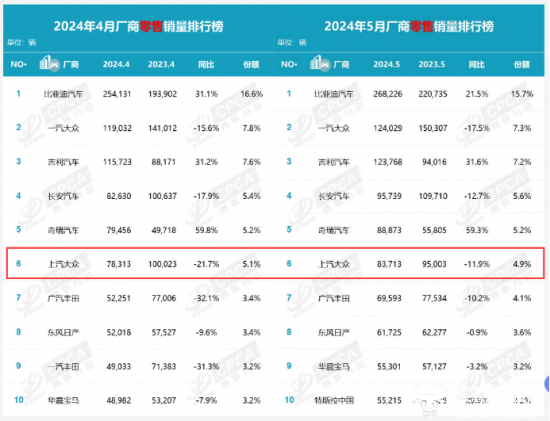Click the building-car icon in May table header
The image size is (550, 421).
pyautogui.click(x=320, y=64)
